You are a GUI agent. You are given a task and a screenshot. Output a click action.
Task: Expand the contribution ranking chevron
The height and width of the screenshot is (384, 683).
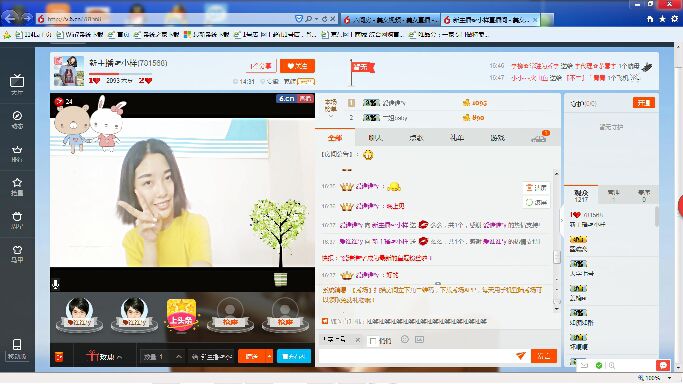click(331, 117)
